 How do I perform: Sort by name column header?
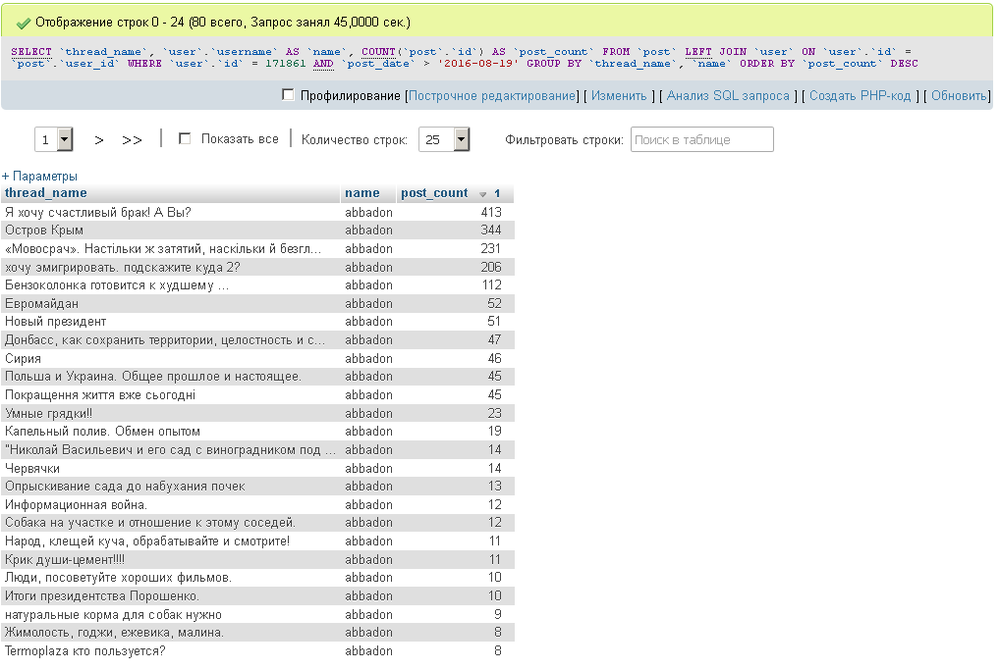point(362,193)
